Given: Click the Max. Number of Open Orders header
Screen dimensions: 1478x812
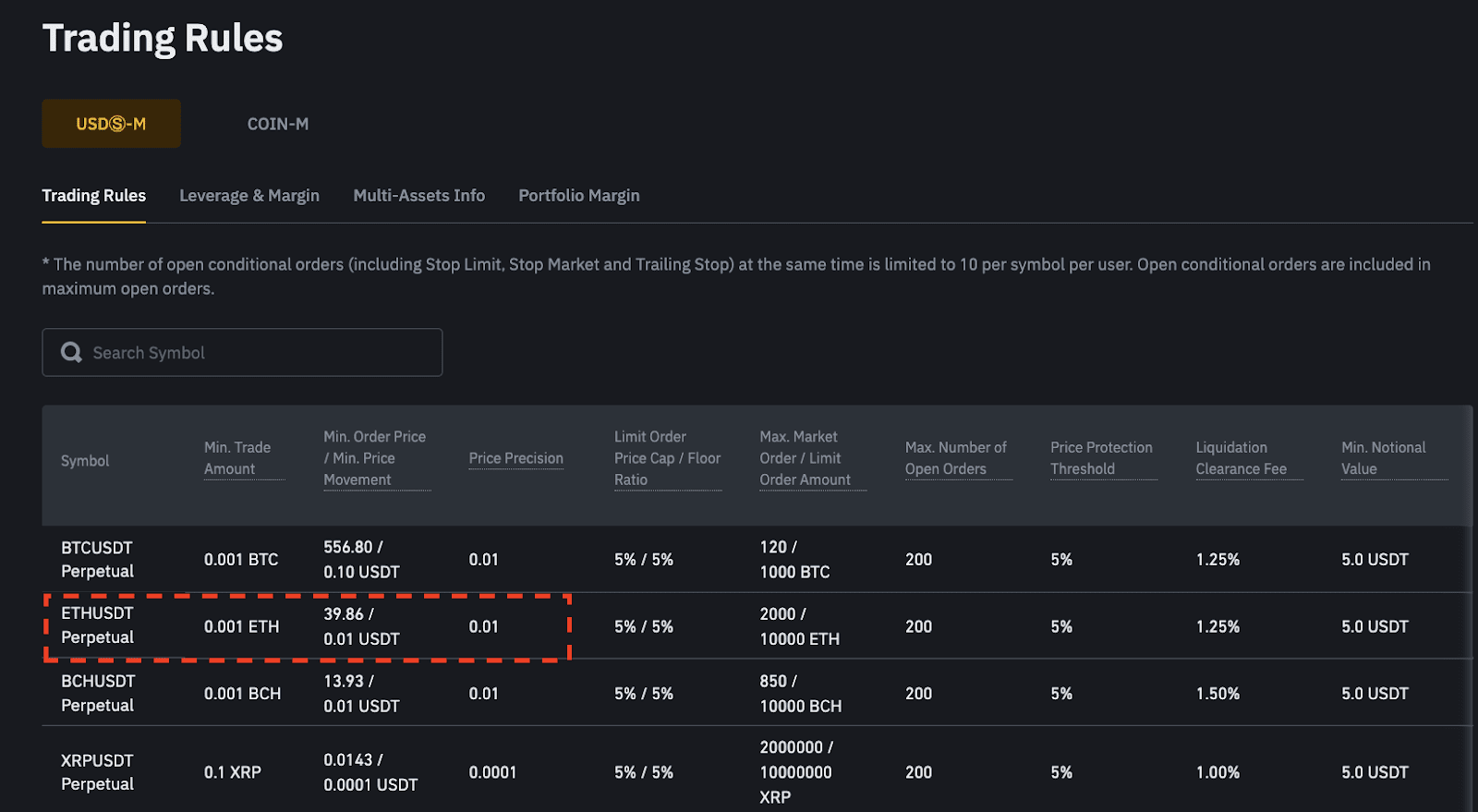Looking at the screenshot, I should 956,458.
